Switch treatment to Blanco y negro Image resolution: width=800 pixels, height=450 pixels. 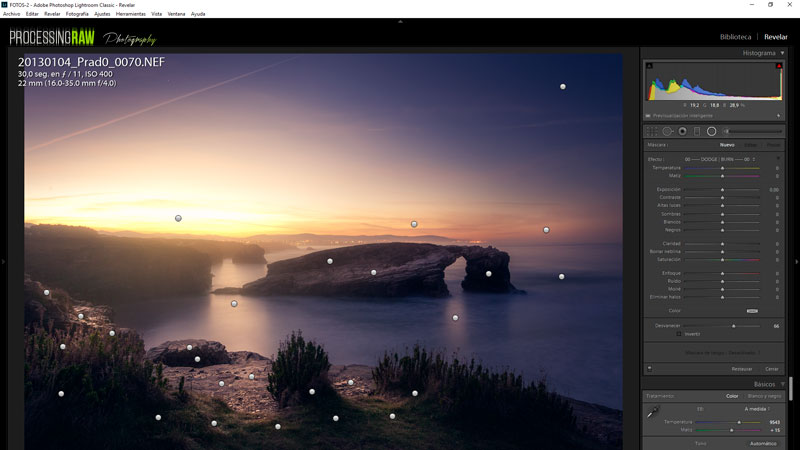763,397
